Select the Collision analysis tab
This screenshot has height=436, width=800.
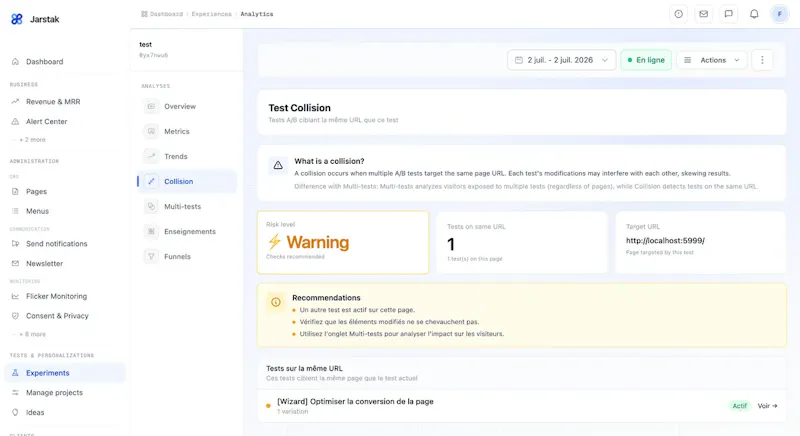coord(187,181)
